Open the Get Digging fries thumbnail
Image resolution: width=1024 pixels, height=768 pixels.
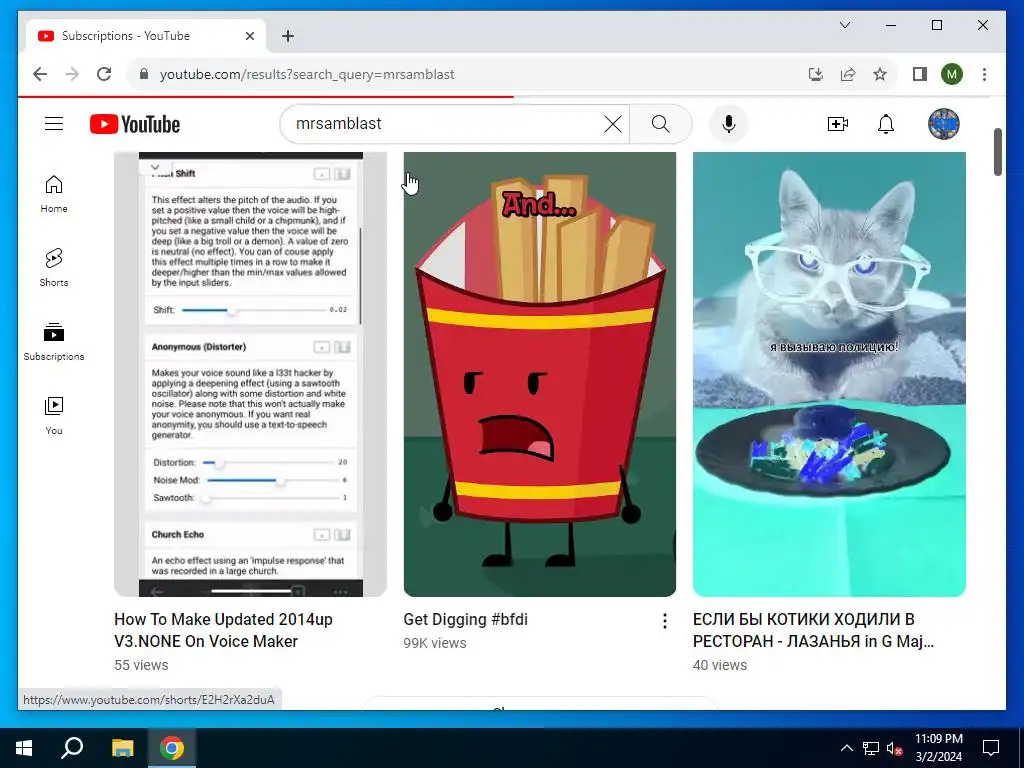click(539, 374)
